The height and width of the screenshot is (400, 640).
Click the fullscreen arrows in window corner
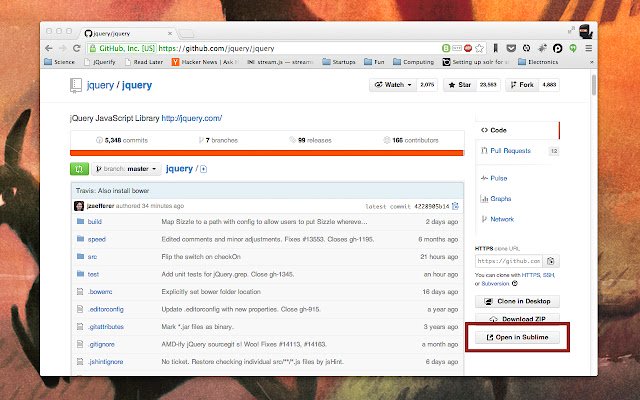point(571,30)
